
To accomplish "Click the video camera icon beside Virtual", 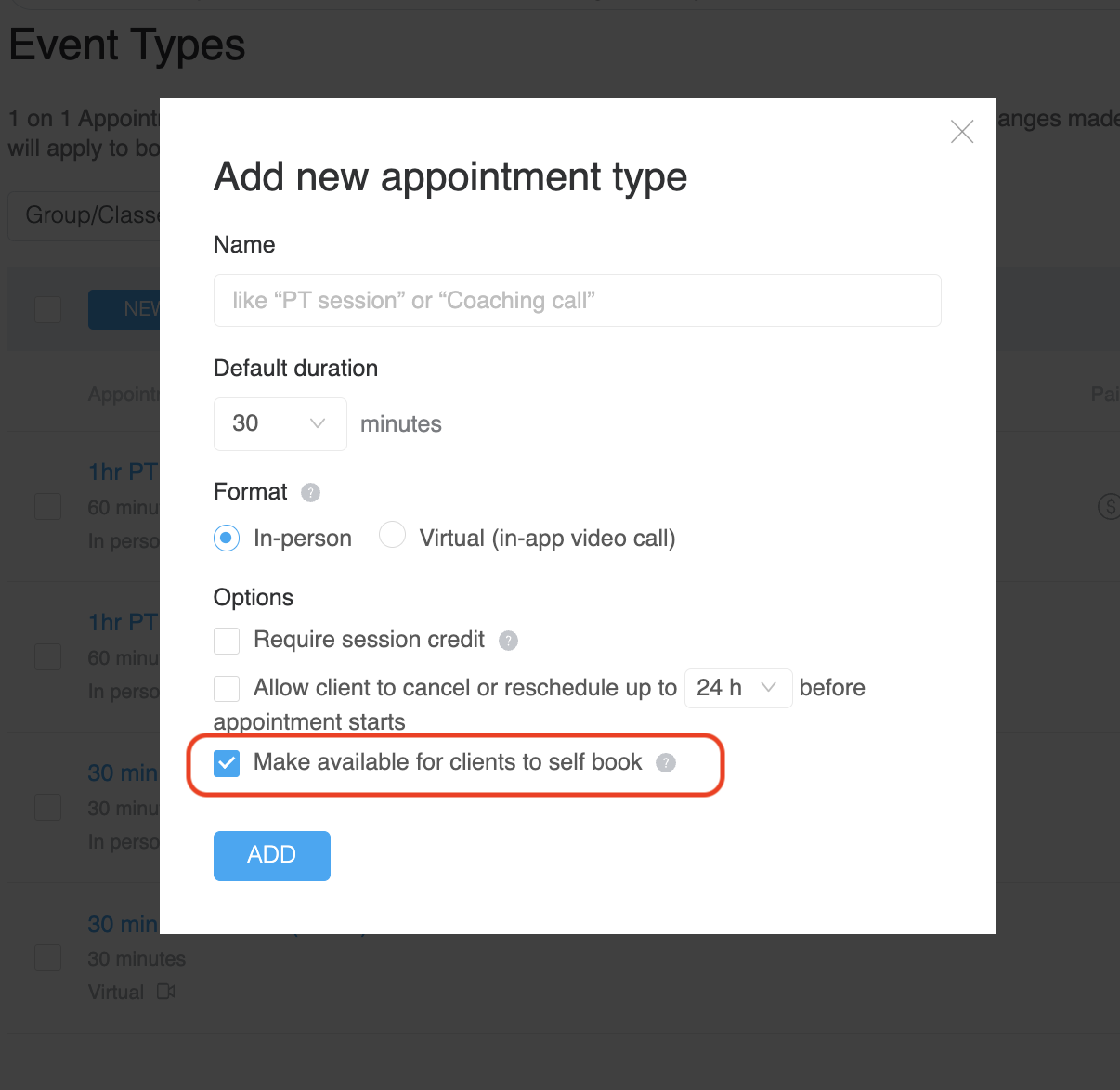I will click(x=166, y=992).
